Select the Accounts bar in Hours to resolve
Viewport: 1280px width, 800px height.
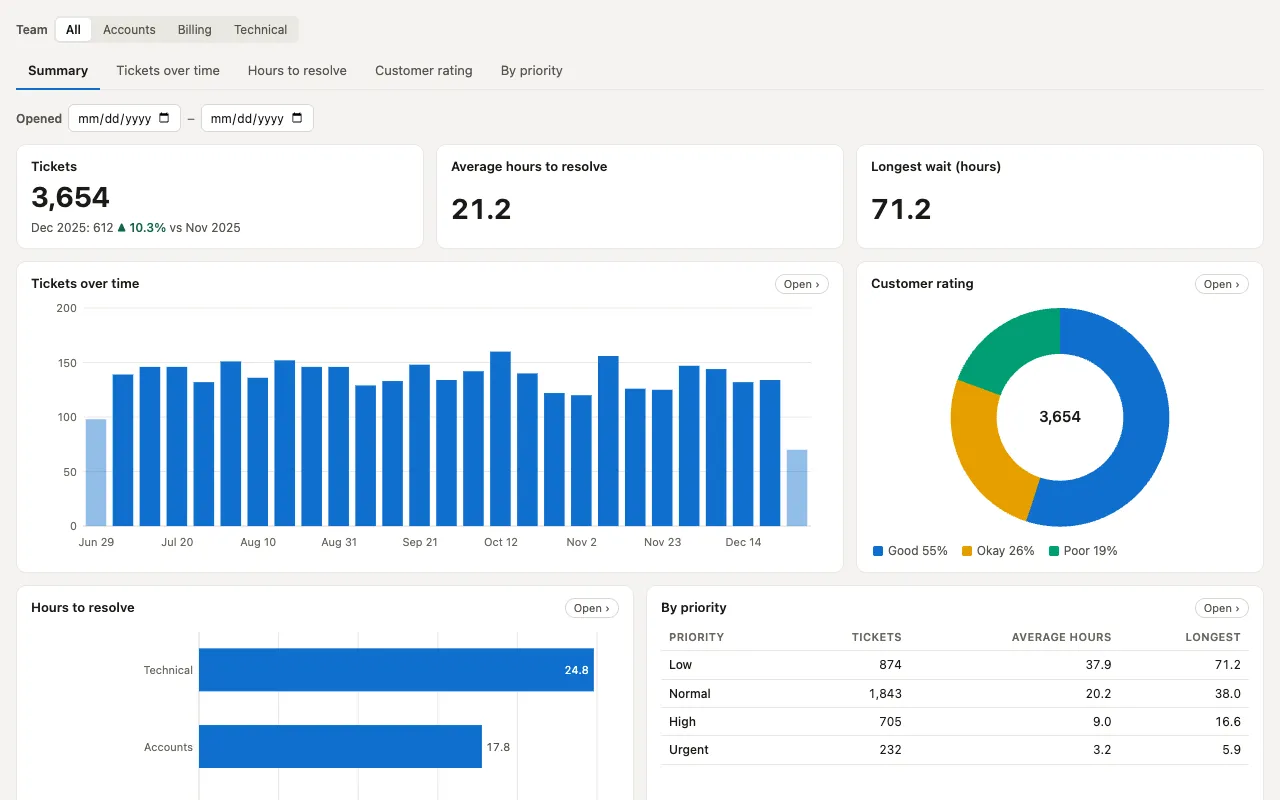point(340,747)
